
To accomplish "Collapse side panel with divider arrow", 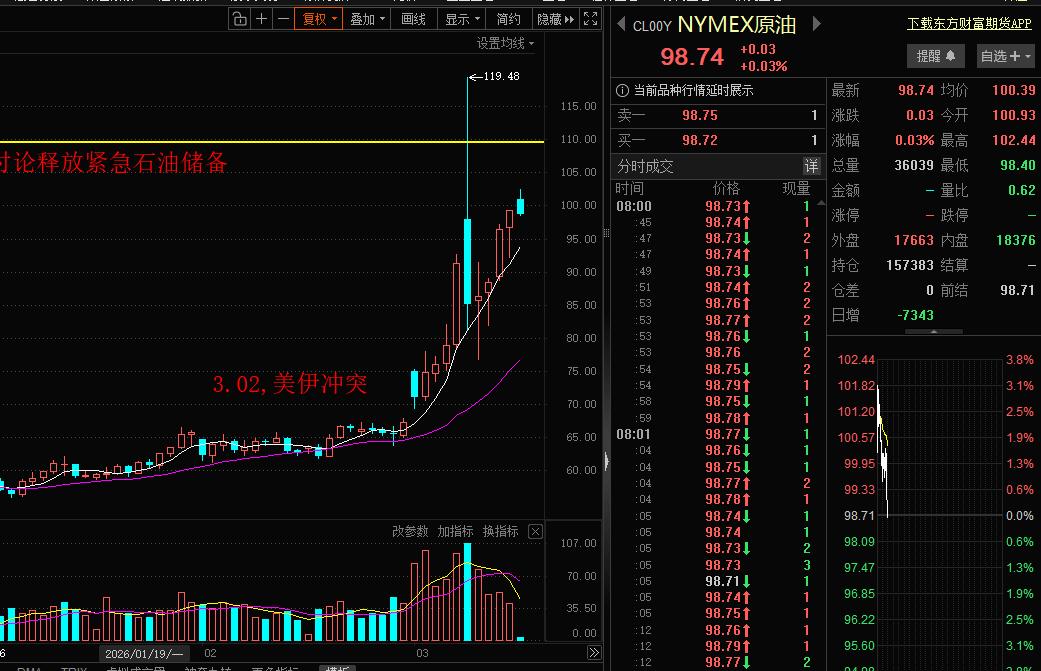I will pos(607,460).
